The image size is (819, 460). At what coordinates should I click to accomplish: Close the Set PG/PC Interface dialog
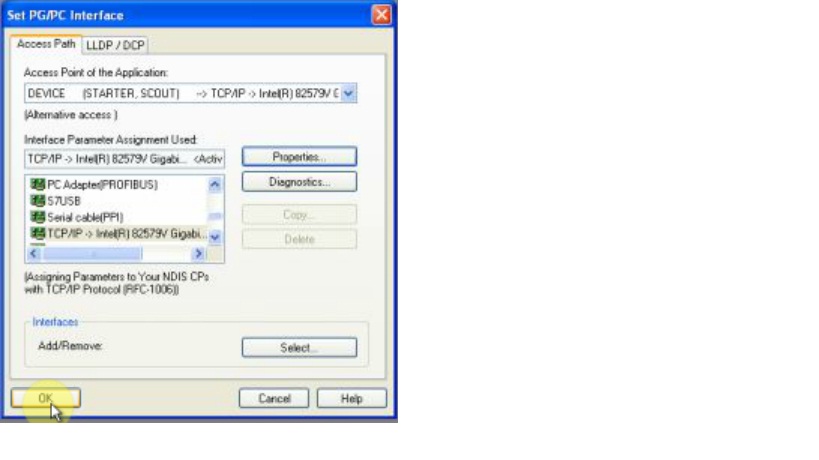(x=381, y=15)
